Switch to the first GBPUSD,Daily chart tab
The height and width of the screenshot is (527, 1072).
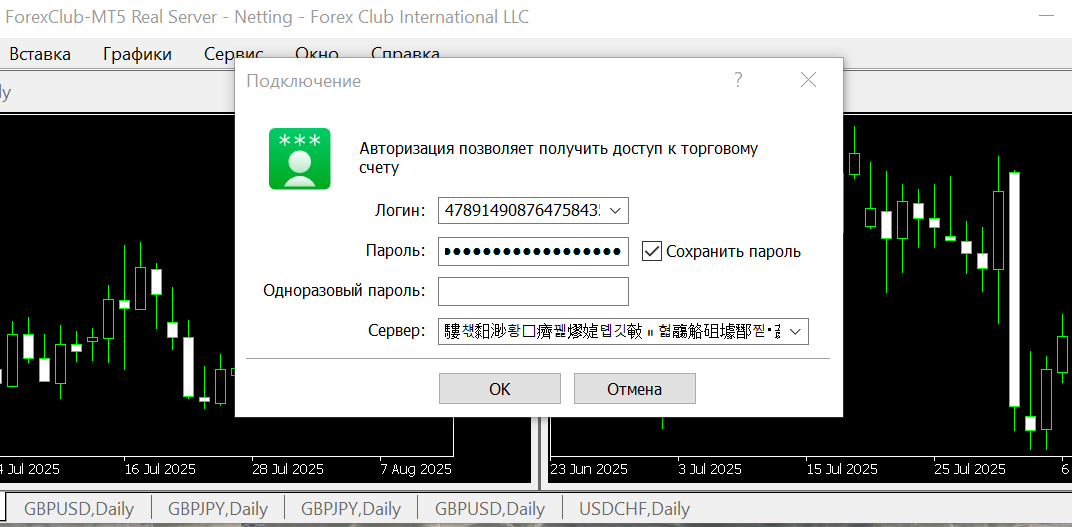click(x=79, y=509)
